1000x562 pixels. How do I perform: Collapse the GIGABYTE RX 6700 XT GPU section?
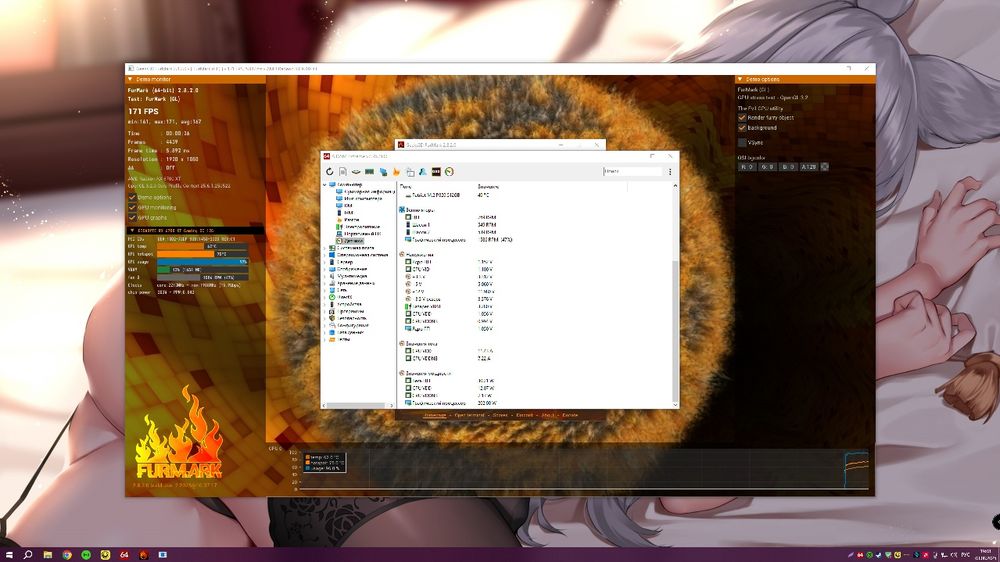tap(132, 230)
